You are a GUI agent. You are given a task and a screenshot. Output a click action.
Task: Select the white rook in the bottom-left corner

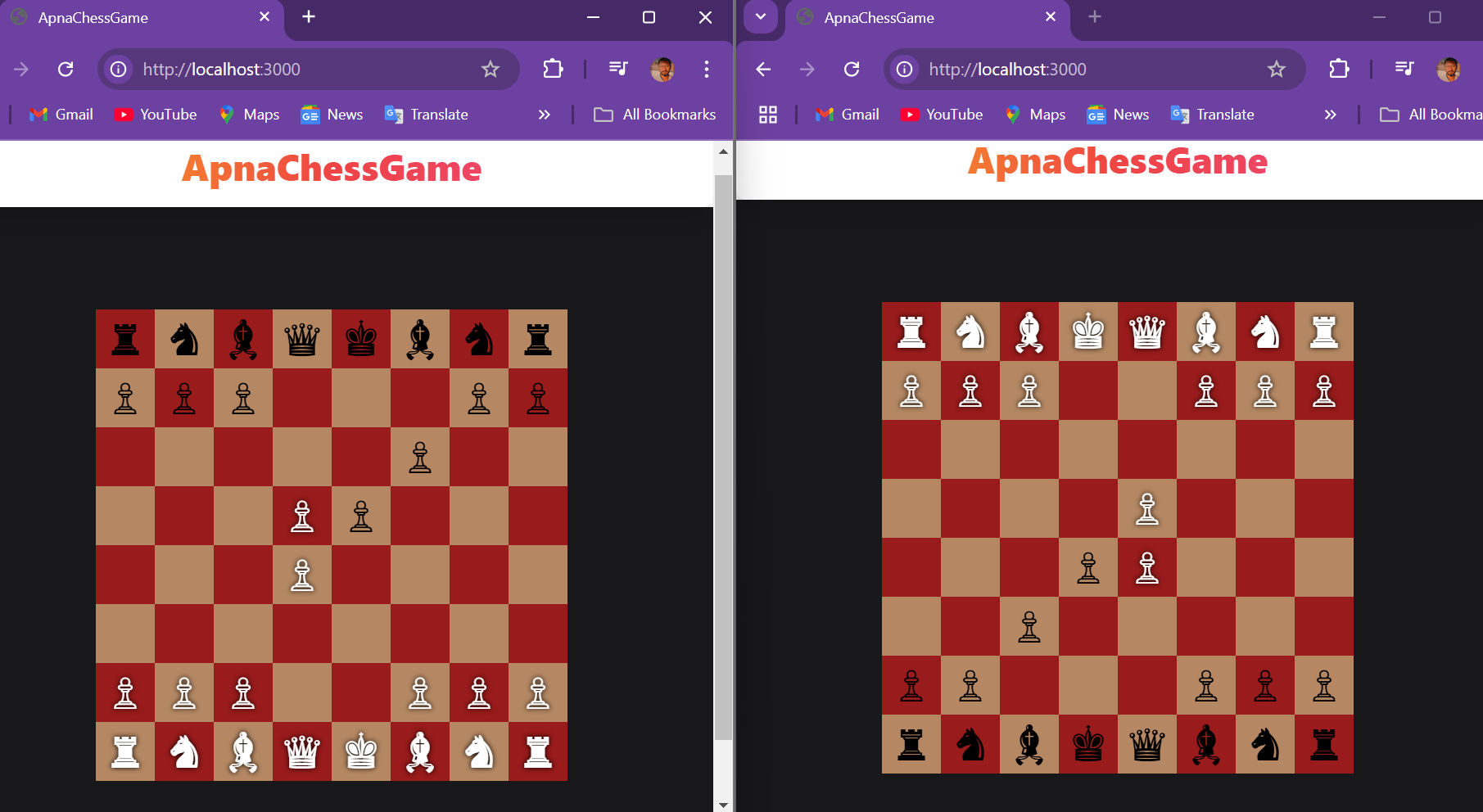[124, 751]
